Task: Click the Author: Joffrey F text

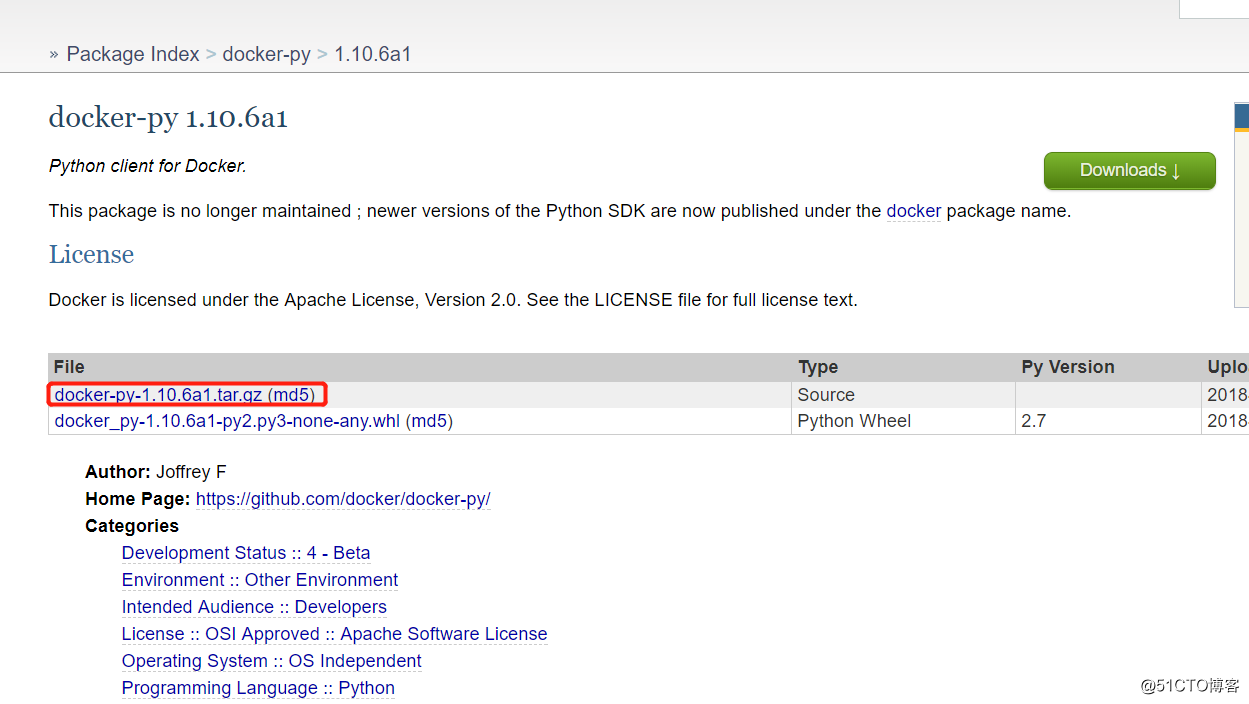Action: (156, 472)
